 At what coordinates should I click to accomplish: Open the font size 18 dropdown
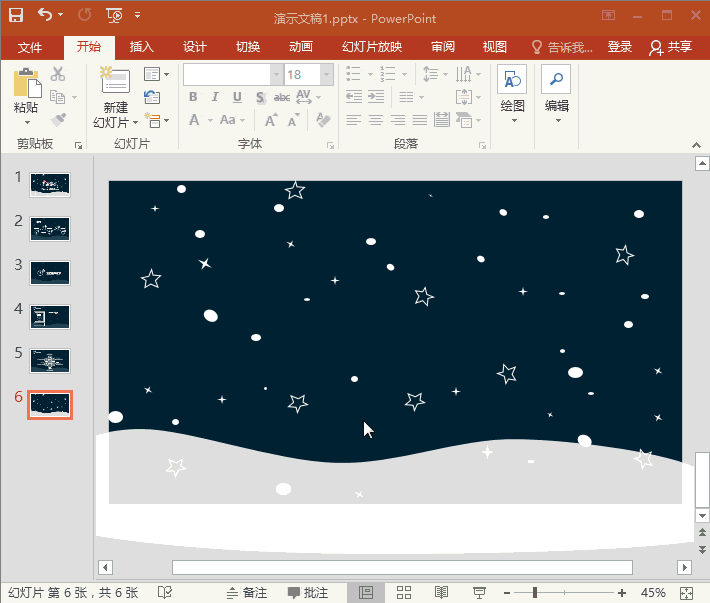[x=327, y=75]
